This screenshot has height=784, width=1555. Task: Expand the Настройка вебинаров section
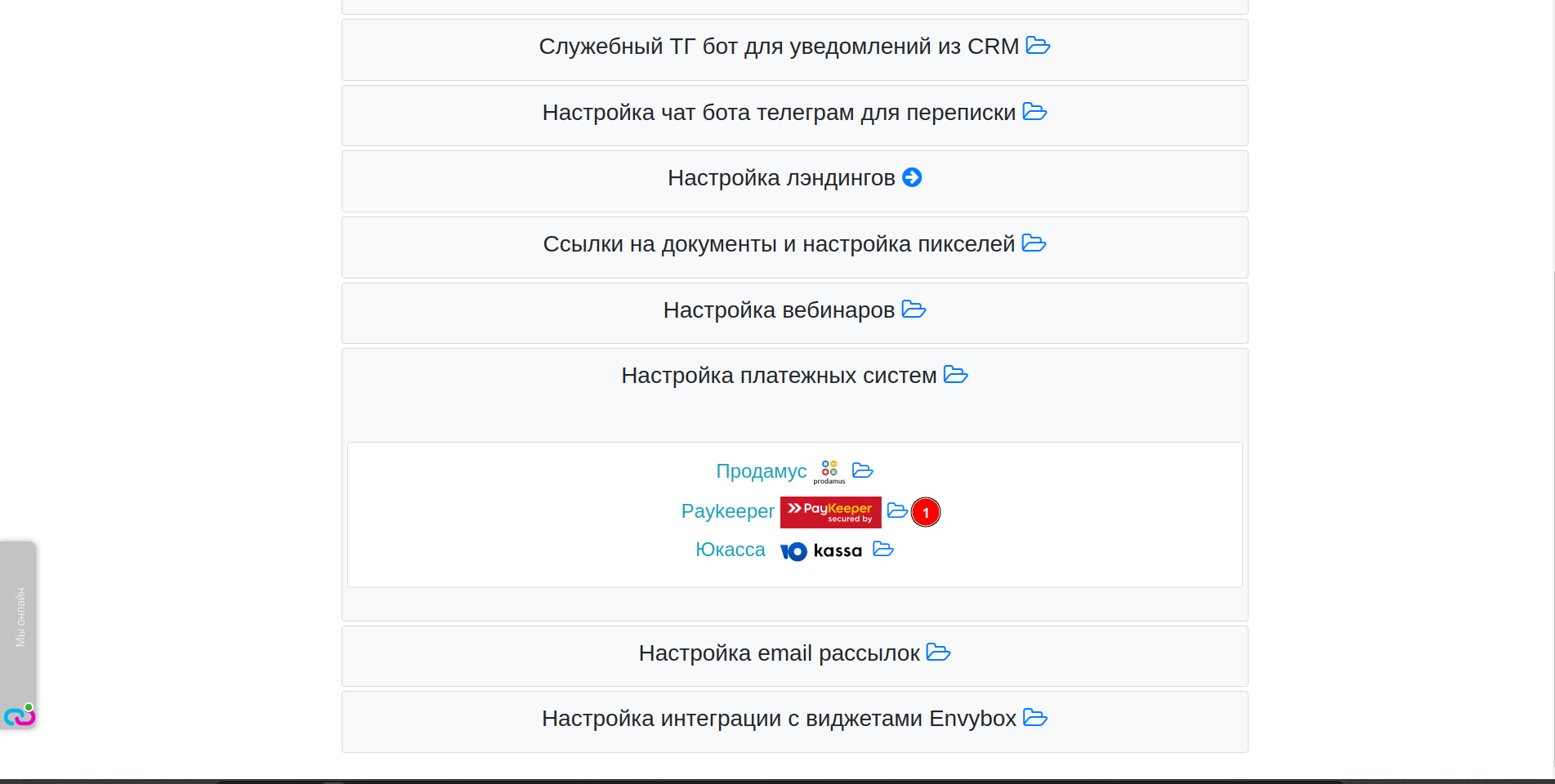coord(779,310)
